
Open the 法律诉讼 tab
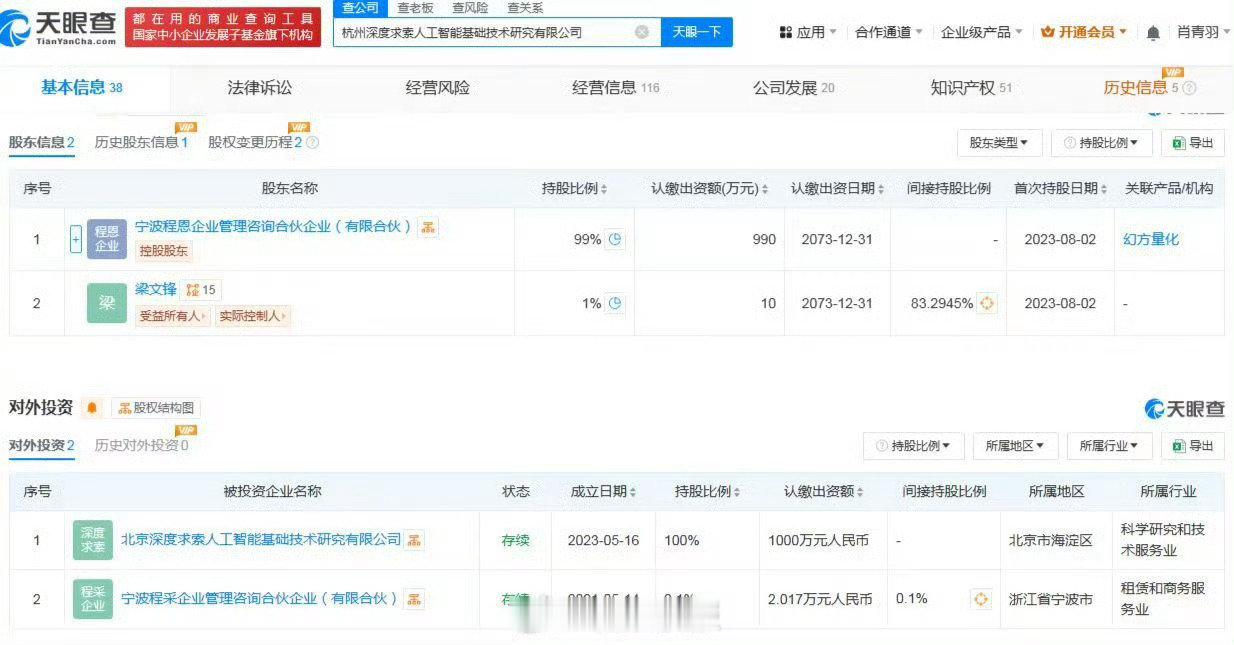tap(260, 88)
